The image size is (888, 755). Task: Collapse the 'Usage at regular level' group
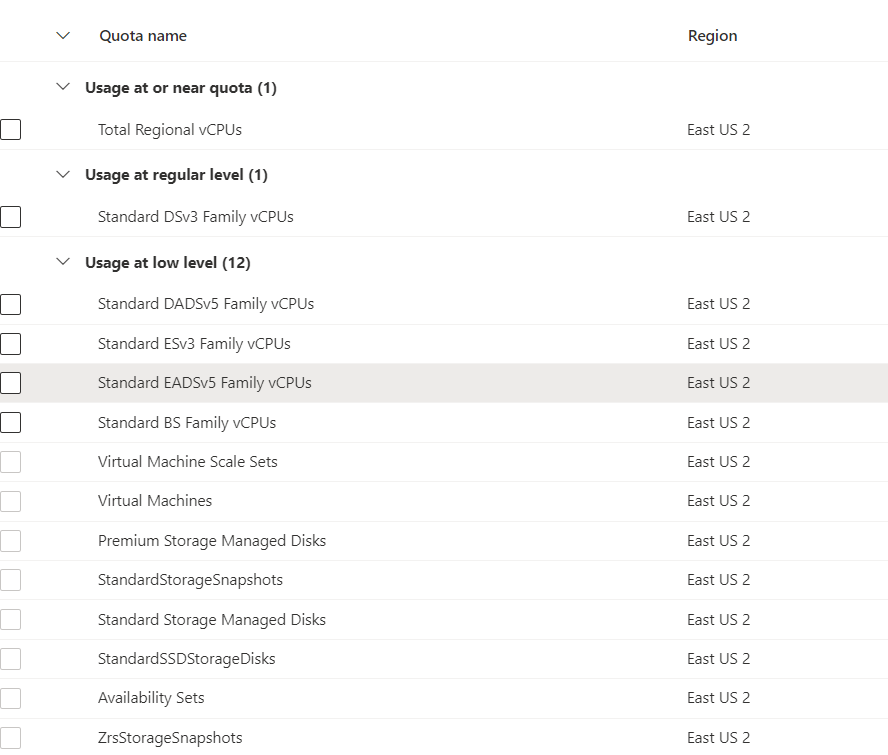(63, 174)
